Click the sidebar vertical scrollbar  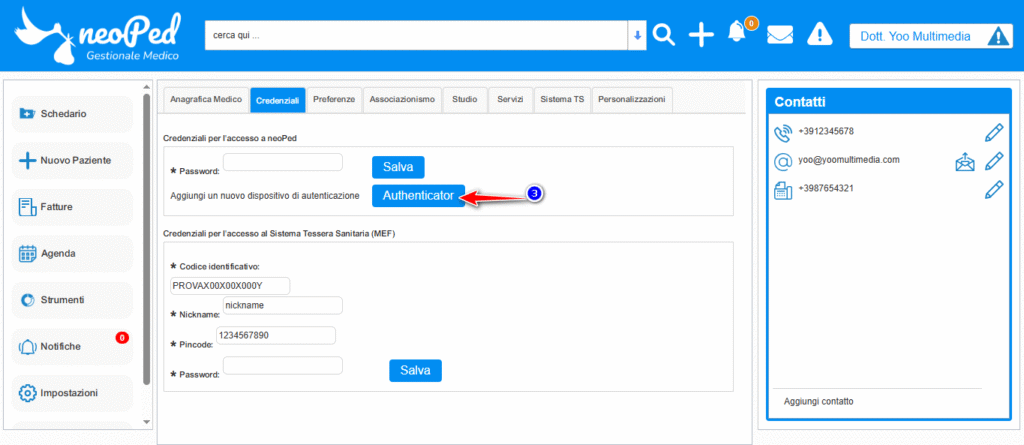[x=148, y=240]
